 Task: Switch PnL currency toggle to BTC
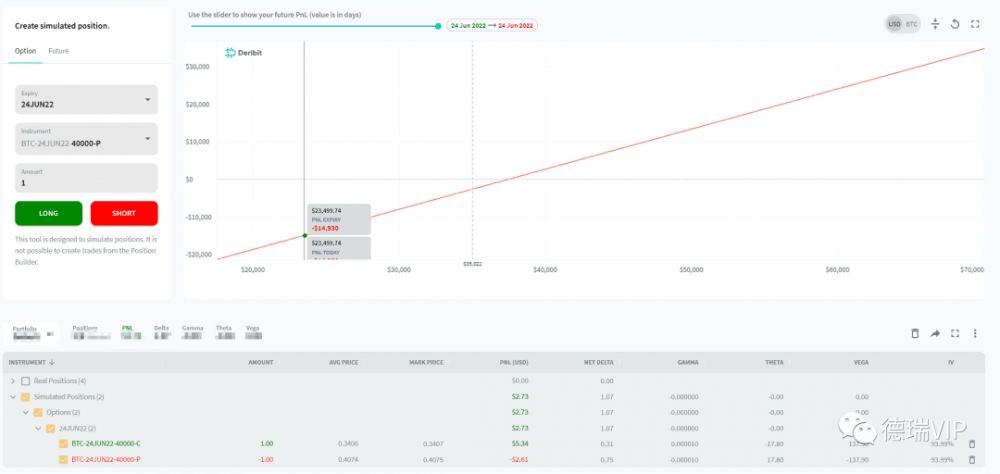tap(911, 24)
